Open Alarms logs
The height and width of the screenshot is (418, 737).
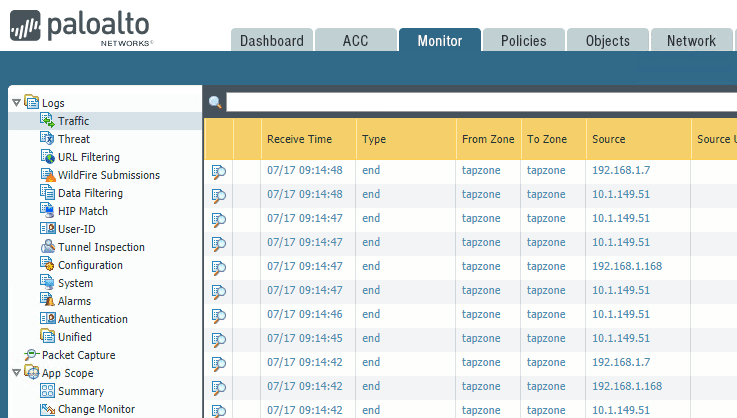74,300
